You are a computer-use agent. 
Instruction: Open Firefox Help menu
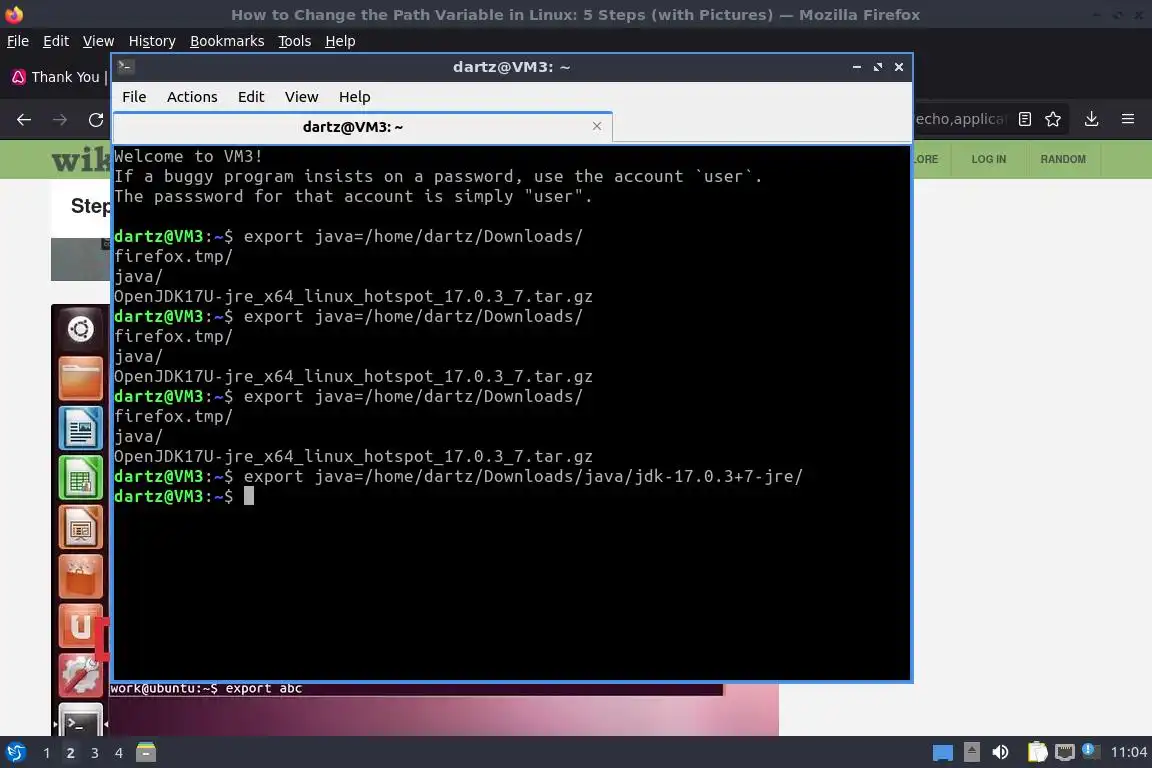(340, 41)
